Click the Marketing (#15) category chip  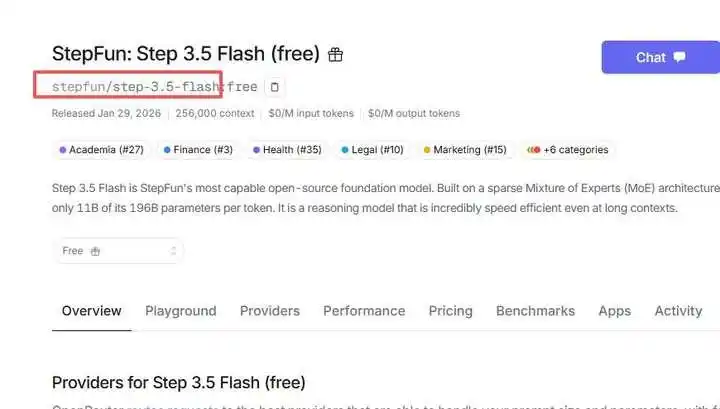[465, 150]
